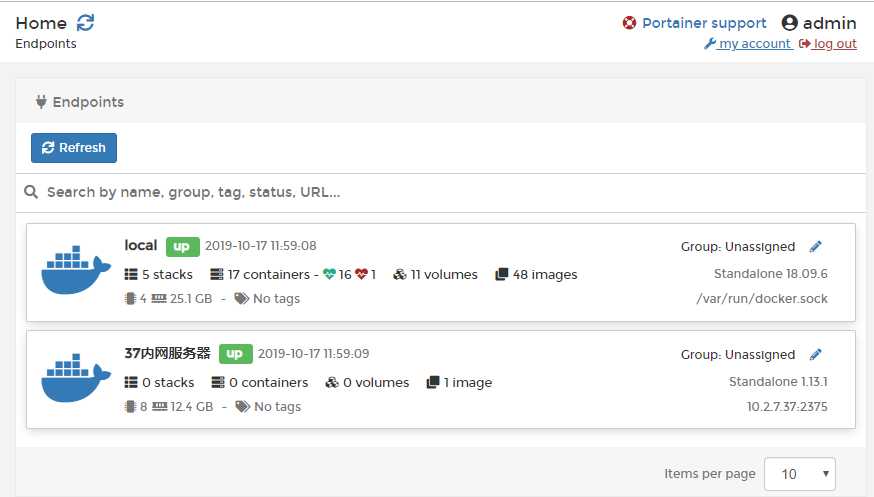Screen dimensions: 874x497
Task: Open the 37内网服务器 endpoint by name
Action: point(167,353)
